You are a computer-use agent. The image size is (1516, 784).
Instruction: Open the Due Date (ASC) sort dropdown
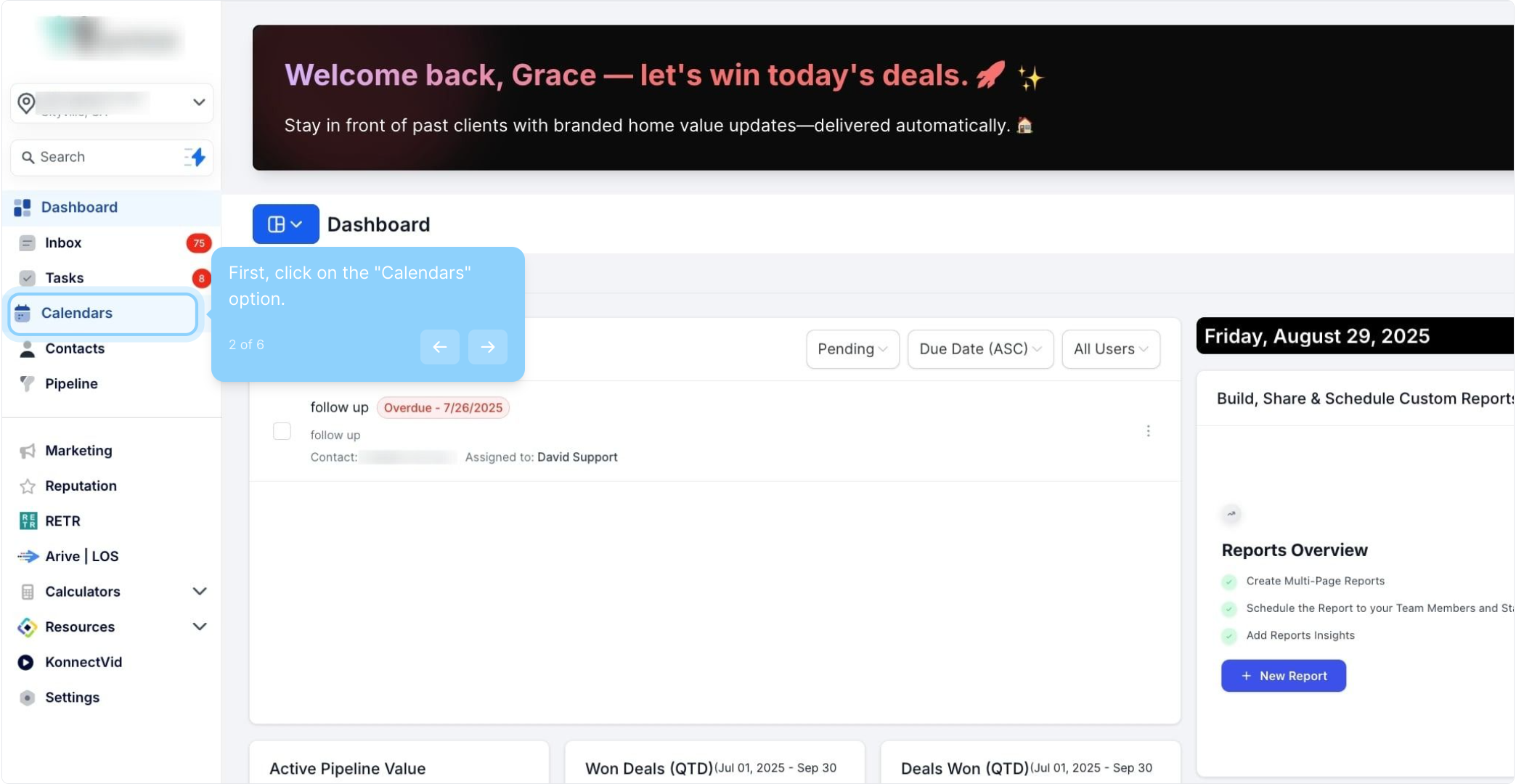pyautogui.click(x=980, y=349)
